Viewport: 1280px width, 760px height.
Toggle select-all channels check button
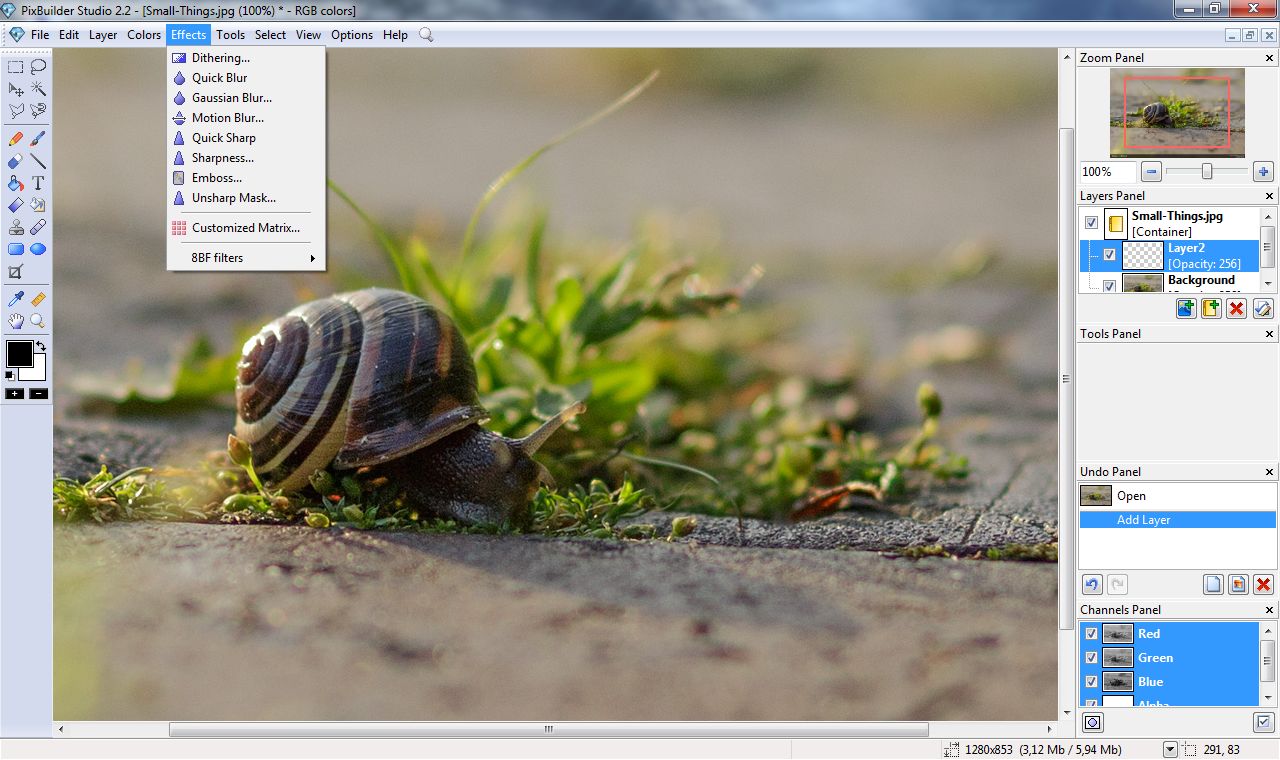pos(1263,722)
